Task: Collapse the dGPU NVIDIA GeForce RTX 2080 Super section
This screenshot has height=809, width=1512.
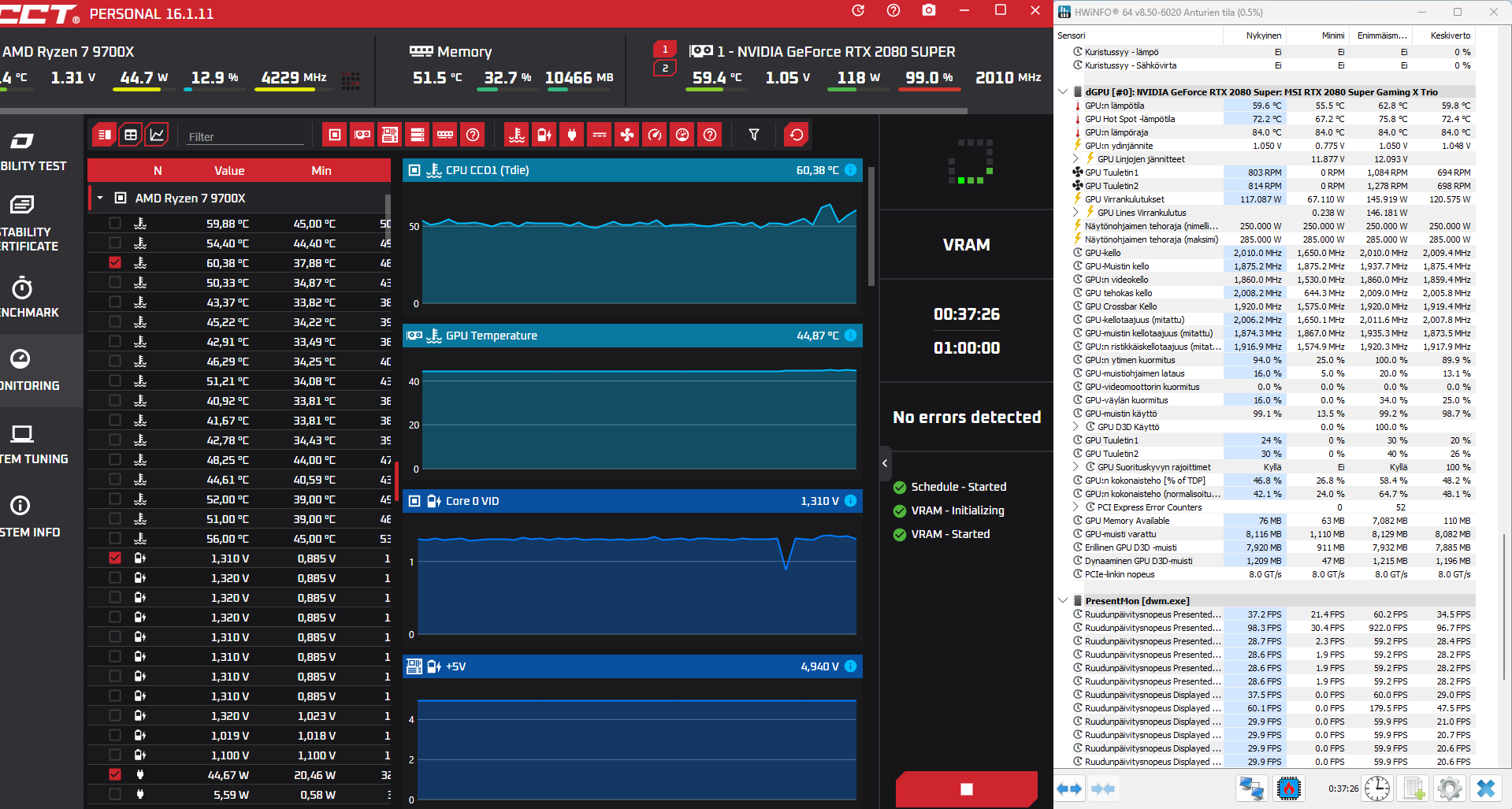Action: pyautogui.click(x=1063, y=92)
